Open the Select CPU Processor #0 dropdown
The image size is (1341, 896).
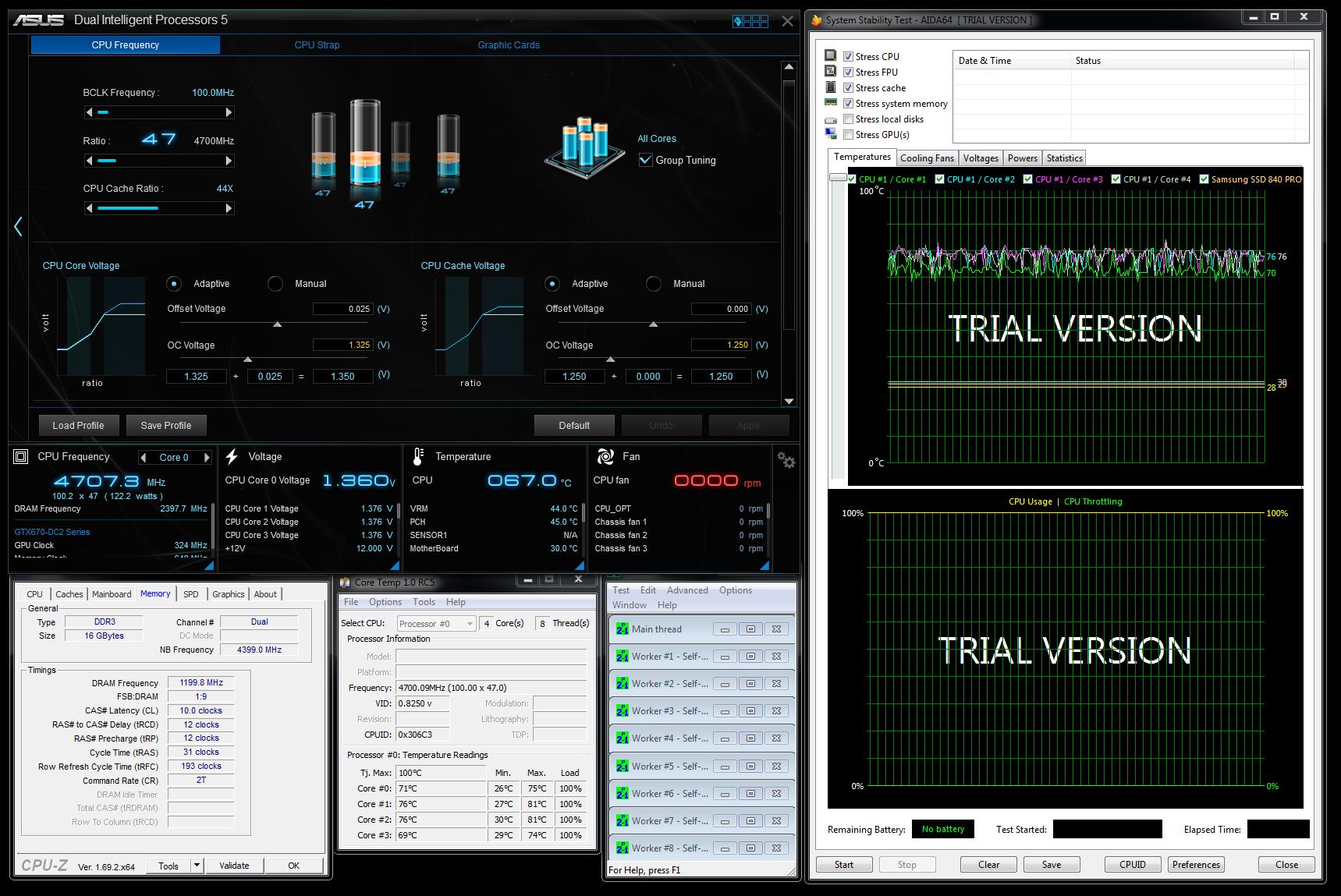tap(436, 624)
